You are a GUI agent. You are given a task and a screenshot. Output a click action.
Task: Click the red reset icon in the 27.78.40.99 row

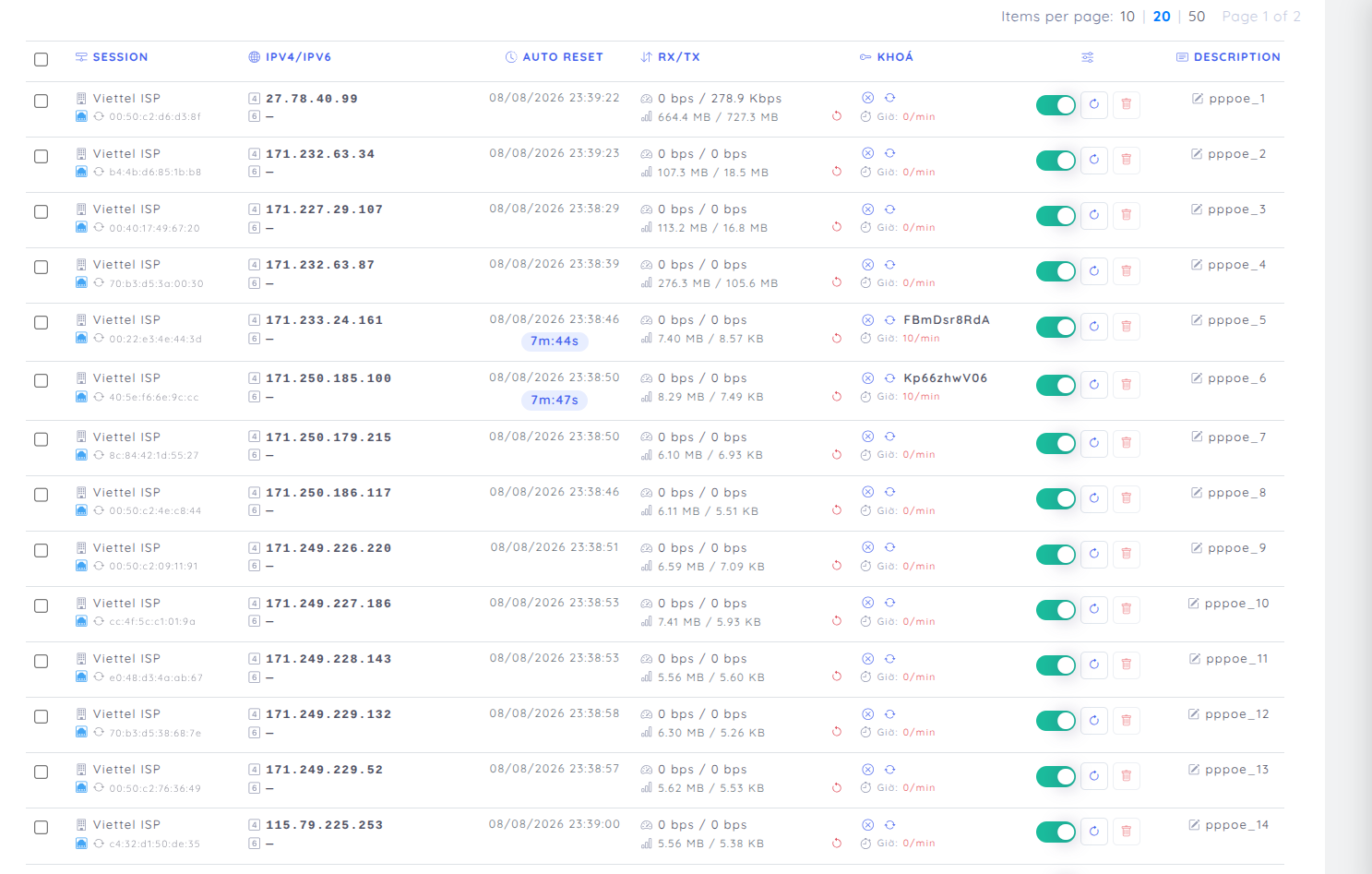(x=837, y=116)
